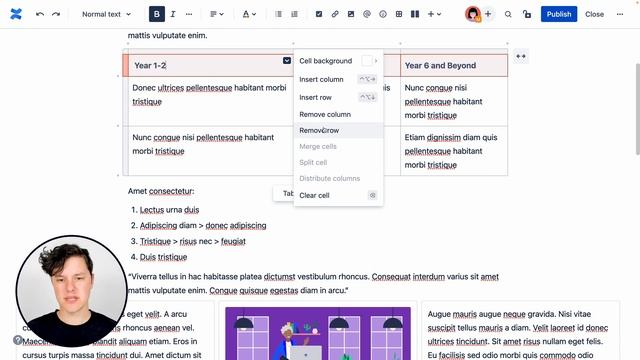
Task: Insert an emoji
Action: [383, 14]
